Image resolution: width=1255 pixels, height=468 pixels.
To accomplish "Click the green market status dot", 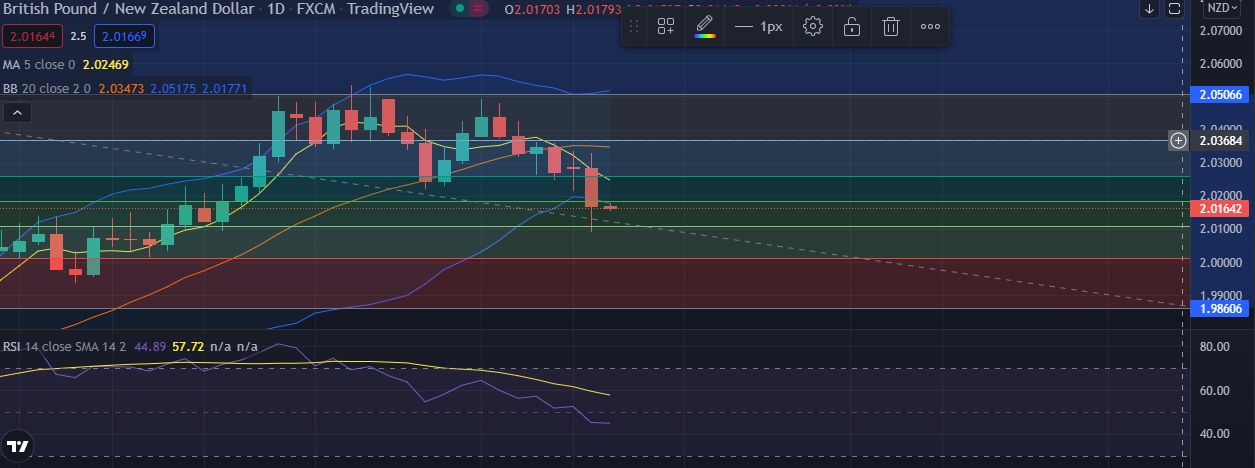I will (458, 9).
